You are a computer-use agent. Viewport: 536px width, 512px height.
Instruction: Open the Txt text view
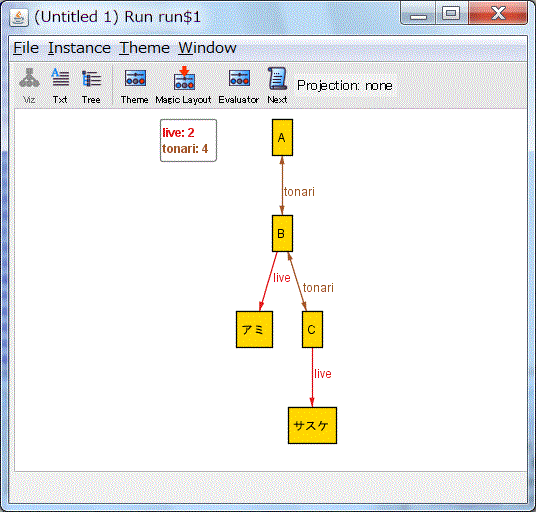(x=60, y=85)
